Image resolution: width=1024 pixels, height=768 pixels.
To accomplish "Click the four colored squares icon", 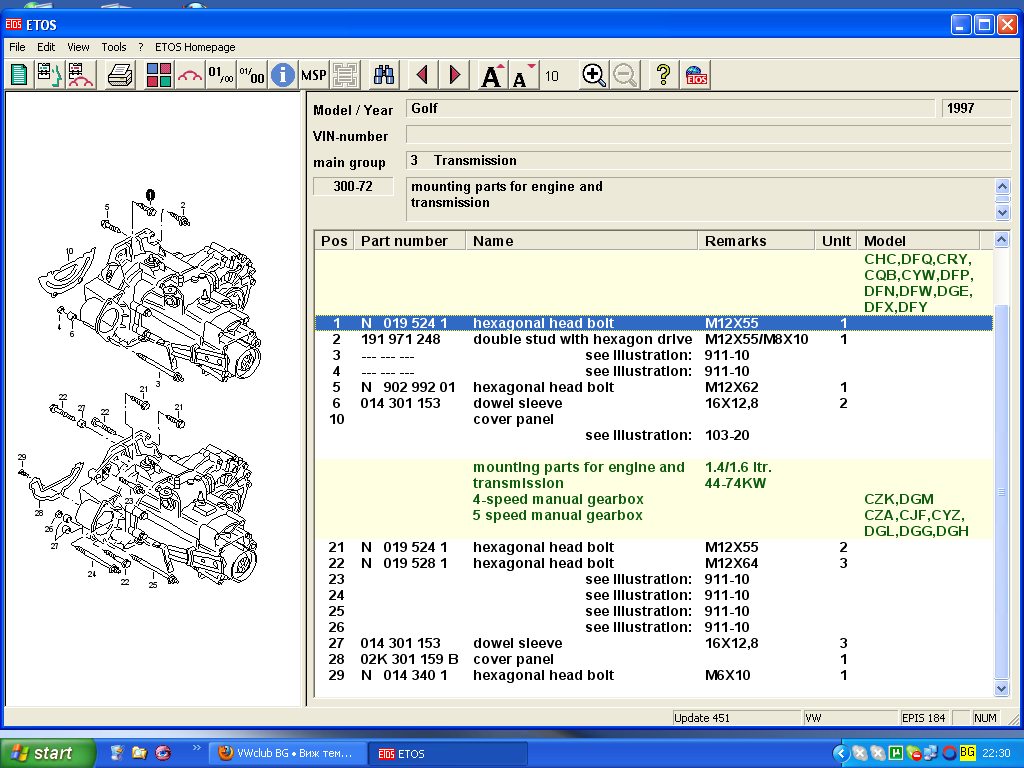I will [x=158, y=75].
